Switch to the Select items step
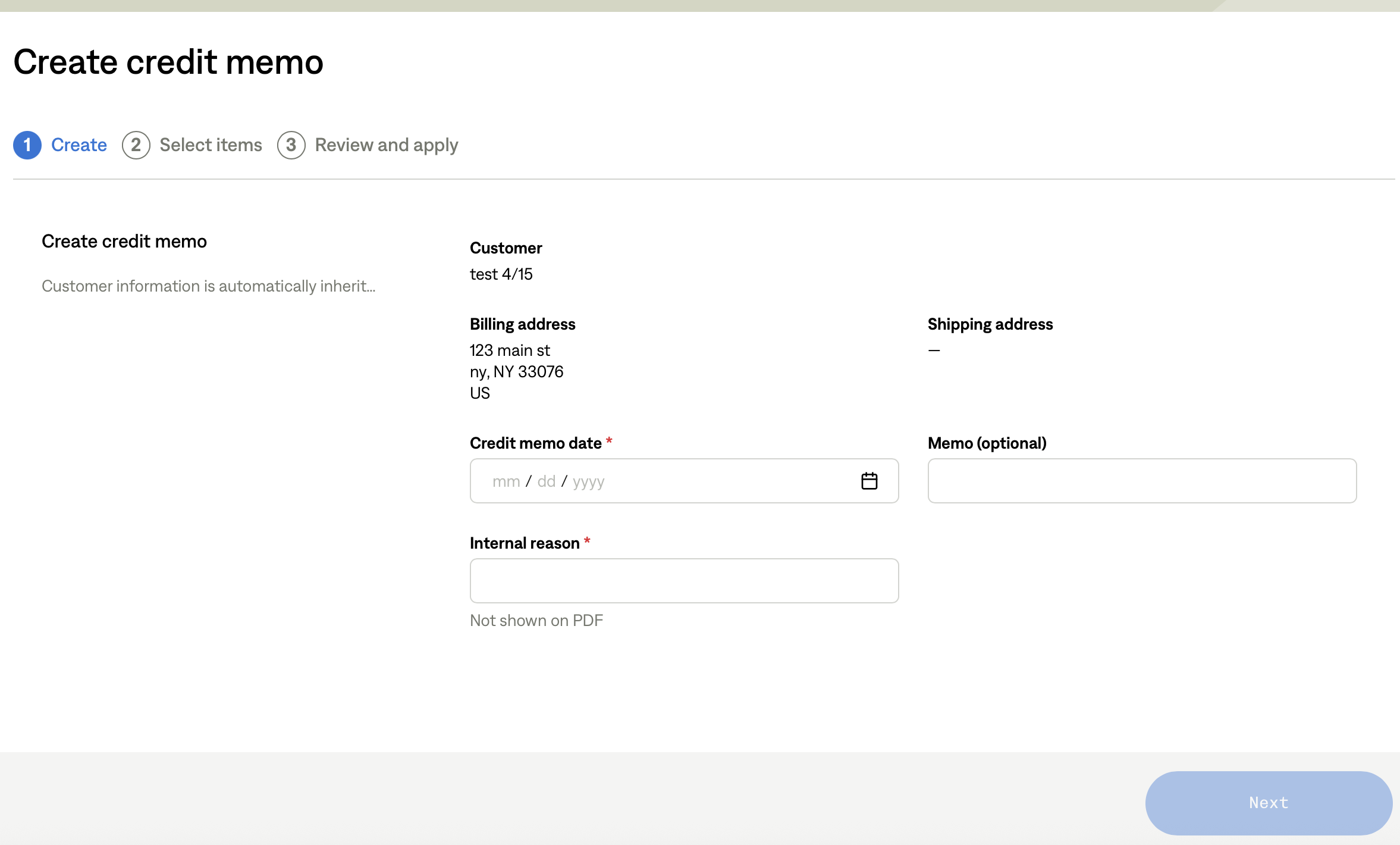This screenshot has height=845, width=1400. click(x=211, y=145)
